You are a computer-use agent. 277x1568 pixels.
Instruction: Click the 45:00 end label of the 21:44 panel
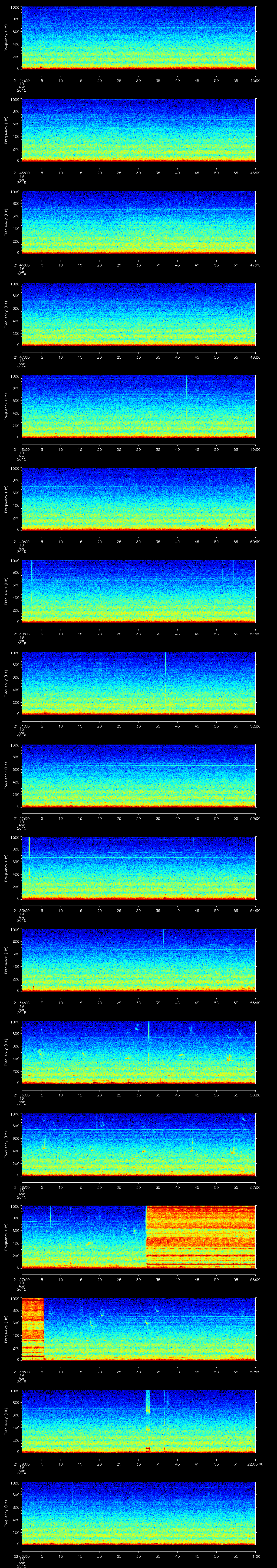256,80
